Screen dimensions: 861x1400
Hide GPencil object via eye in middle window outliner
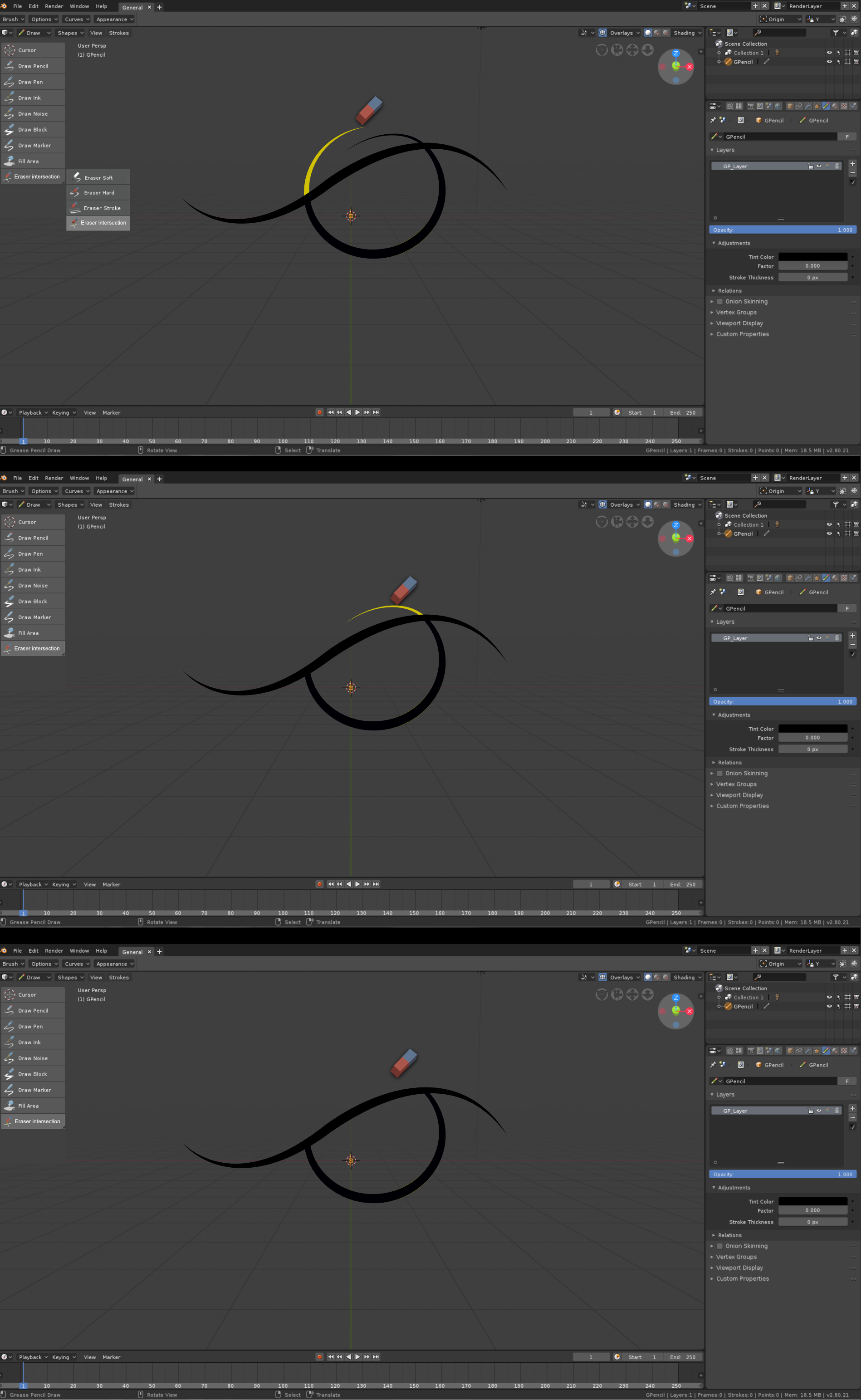tap(829, 534)
